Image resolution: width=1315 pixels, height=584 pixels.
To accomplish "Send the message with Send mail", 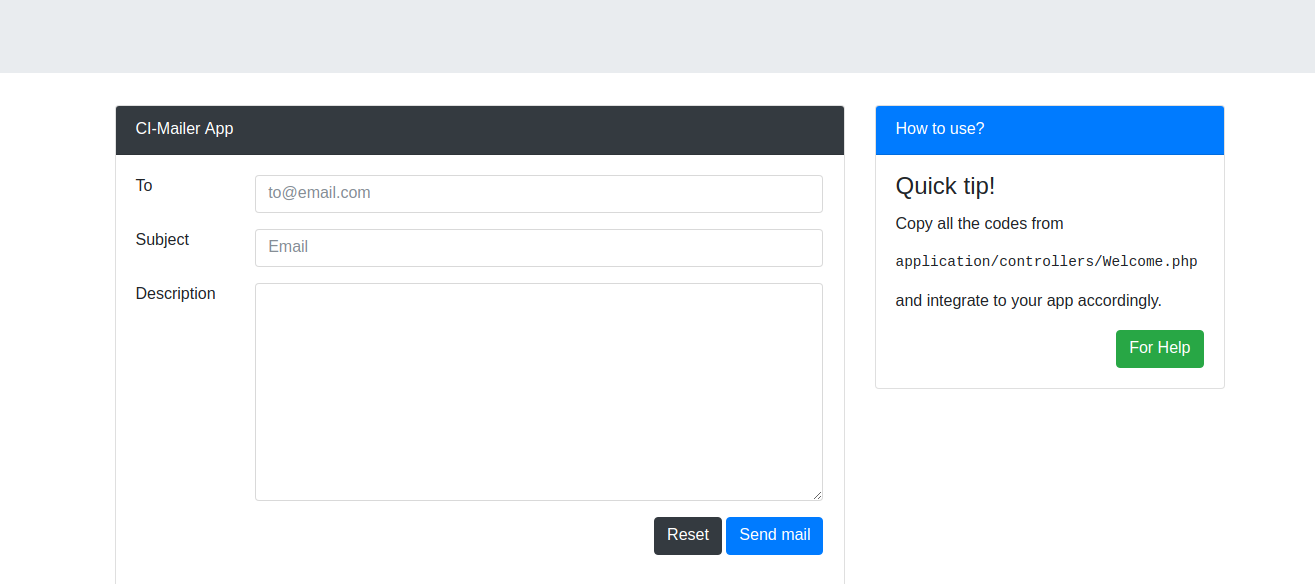I will [x=774, y=536].
